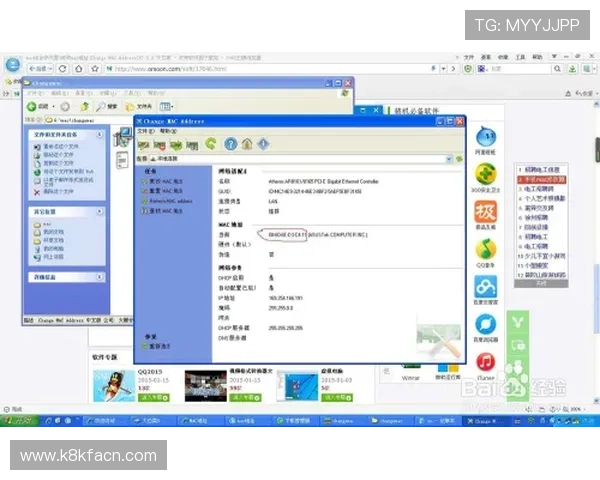Click the DHCP server value 255.255.255.255
Viewport: 600px width, 480px height.
285,328
